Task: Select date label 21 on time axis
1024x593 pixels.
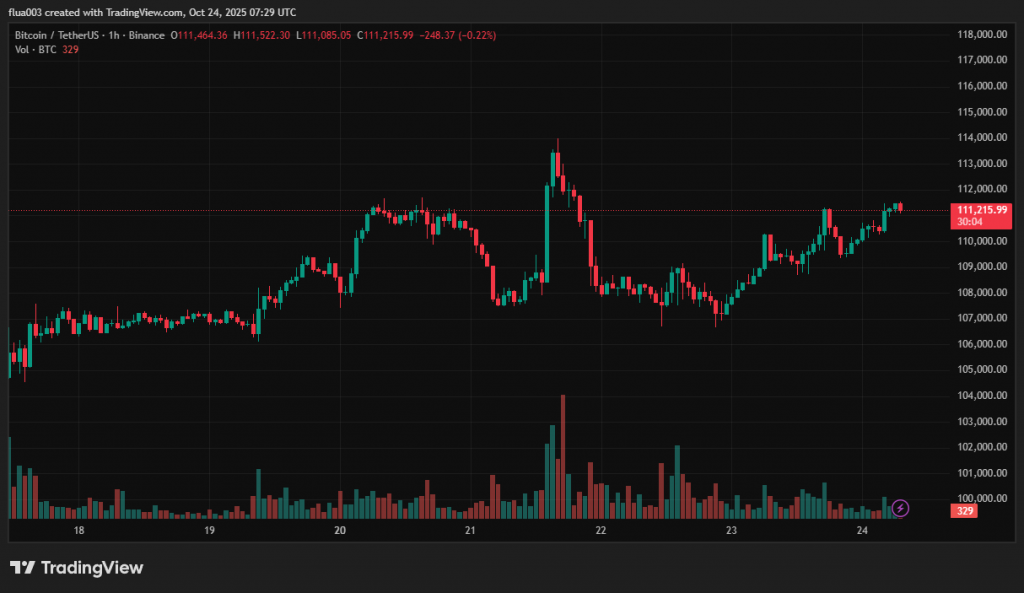Action: 470,530
